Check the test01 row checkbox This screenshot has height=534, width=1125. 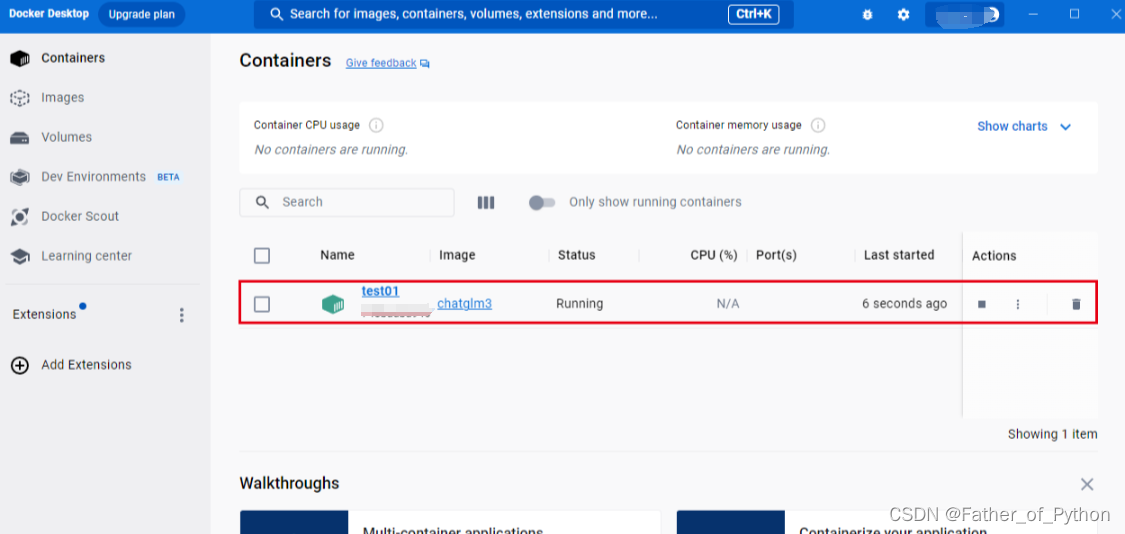pyautogui.click(x=262, y=304)
